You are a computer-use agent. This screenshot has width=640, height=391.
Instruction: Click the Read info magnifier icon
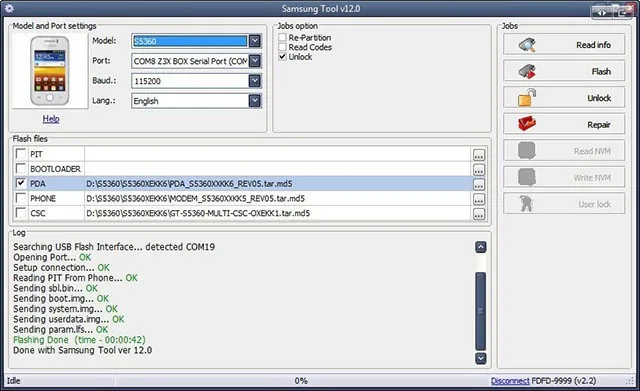point(527,45)
